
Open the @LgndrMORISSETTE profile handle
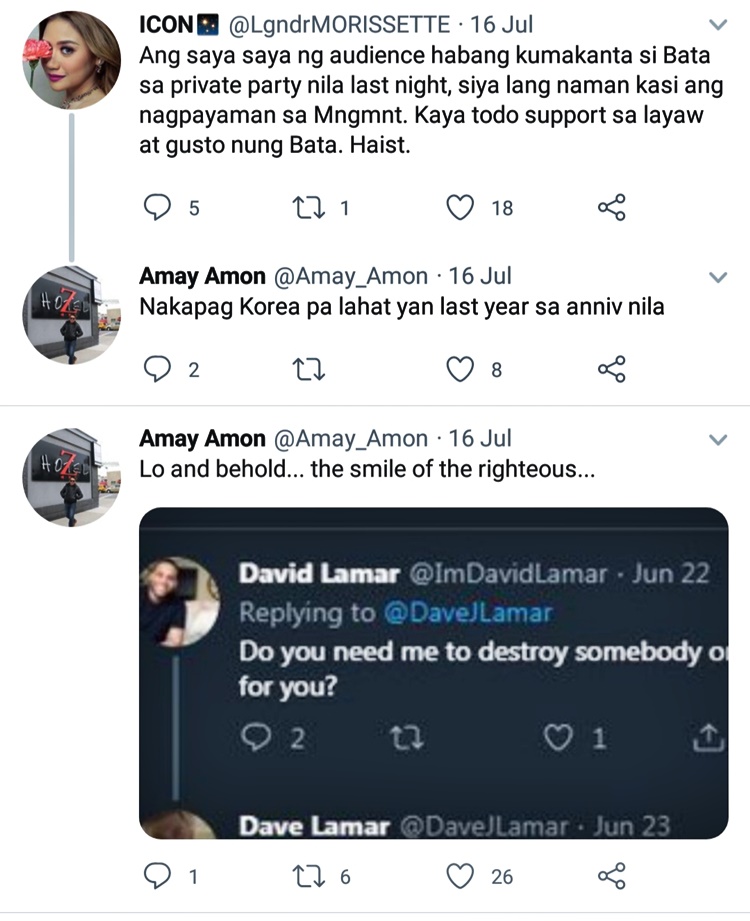pos(339,25)
